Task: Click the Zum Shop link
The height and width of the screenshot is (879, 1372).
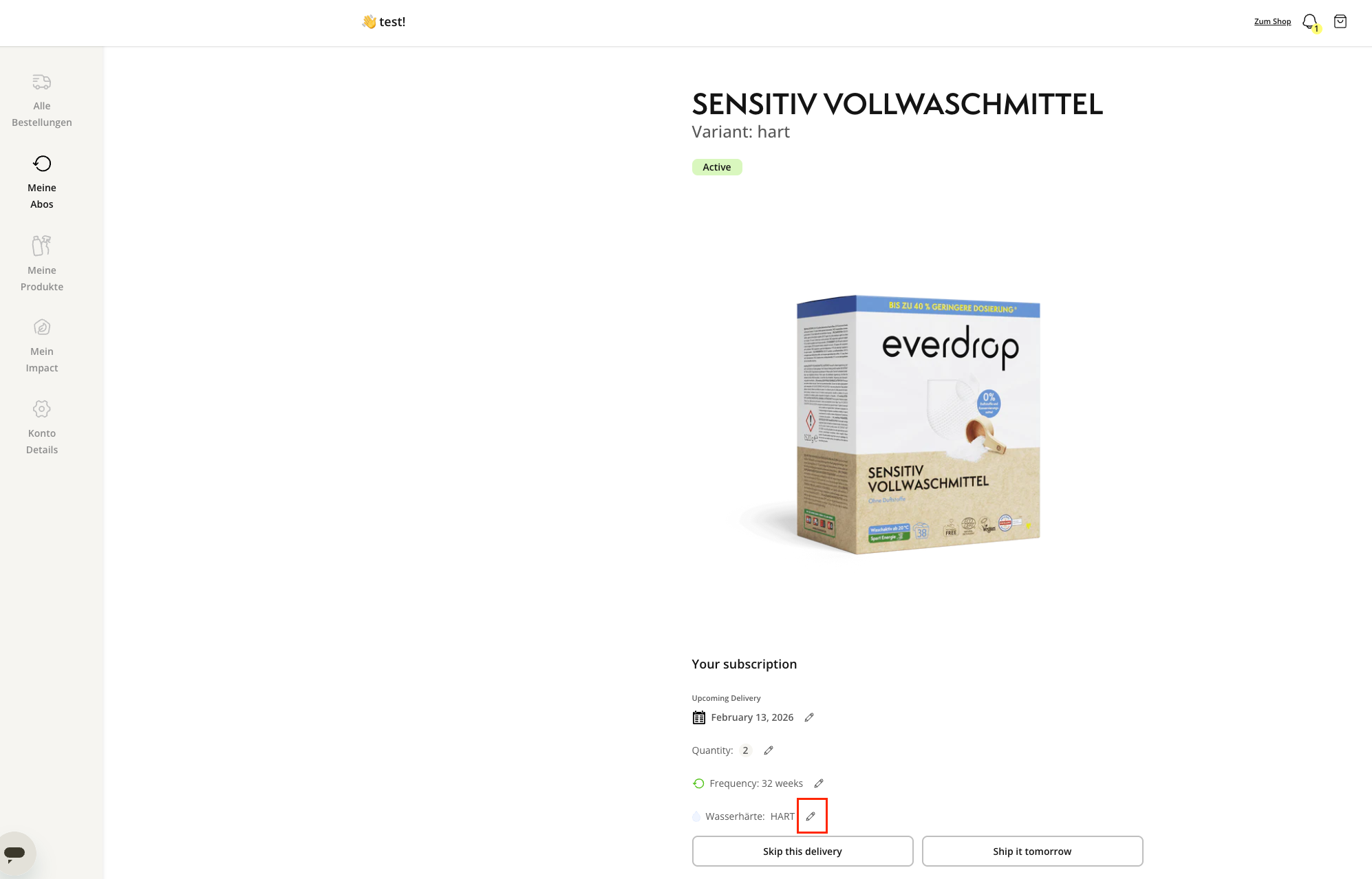Action: pos(1272,21)
